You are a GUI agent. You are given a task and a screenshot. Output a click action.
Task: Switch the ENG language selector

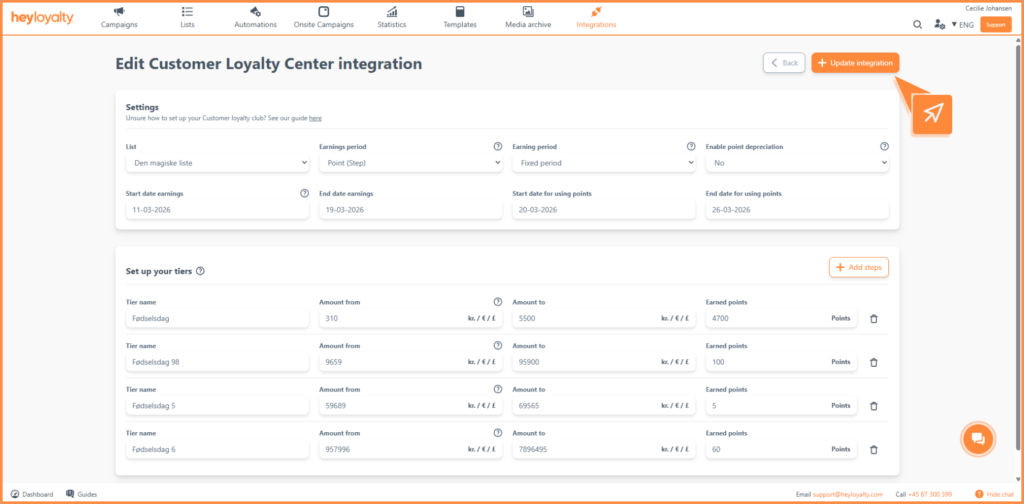point(963,25)
